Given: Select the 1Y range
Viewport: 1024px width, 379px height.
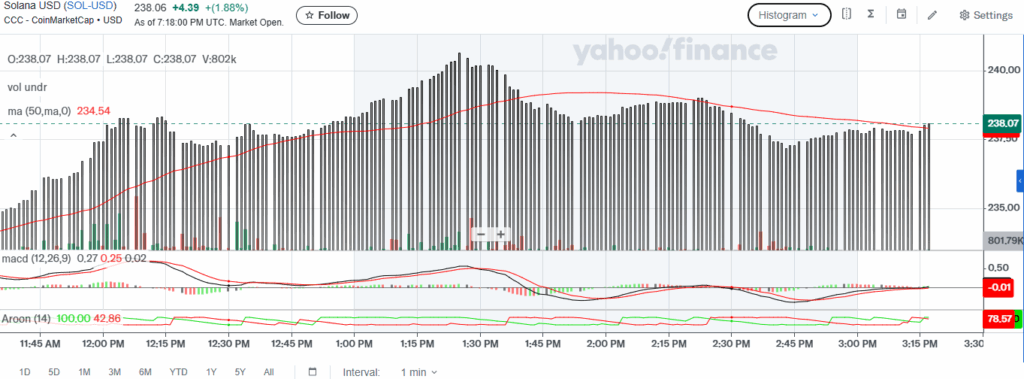Looking at the screenshot, I should point(211,372).
